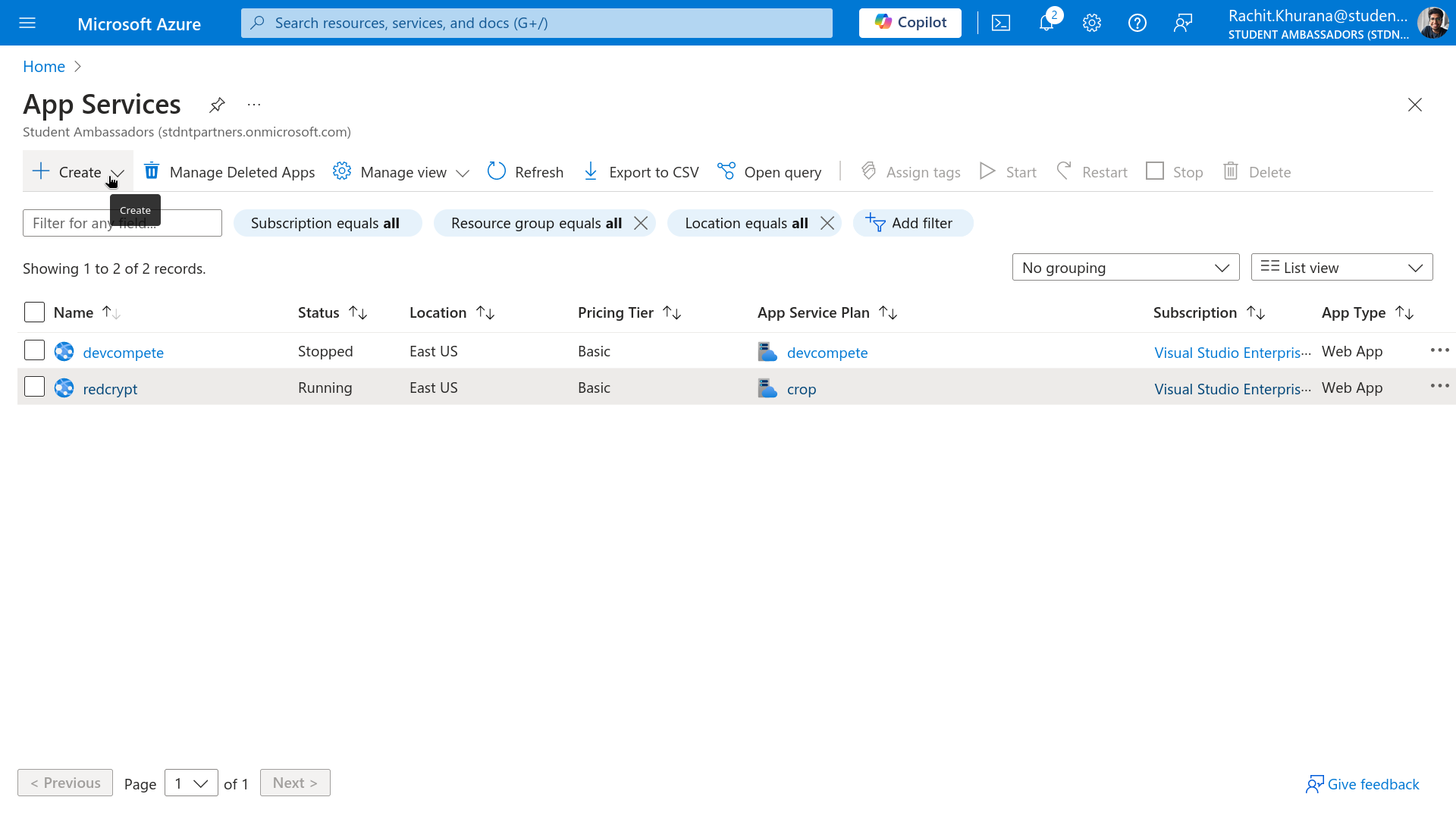Open the notifications bell icon
Image resolution: width=1456 pixels, height=819 pixels.
coord(1046,23)
